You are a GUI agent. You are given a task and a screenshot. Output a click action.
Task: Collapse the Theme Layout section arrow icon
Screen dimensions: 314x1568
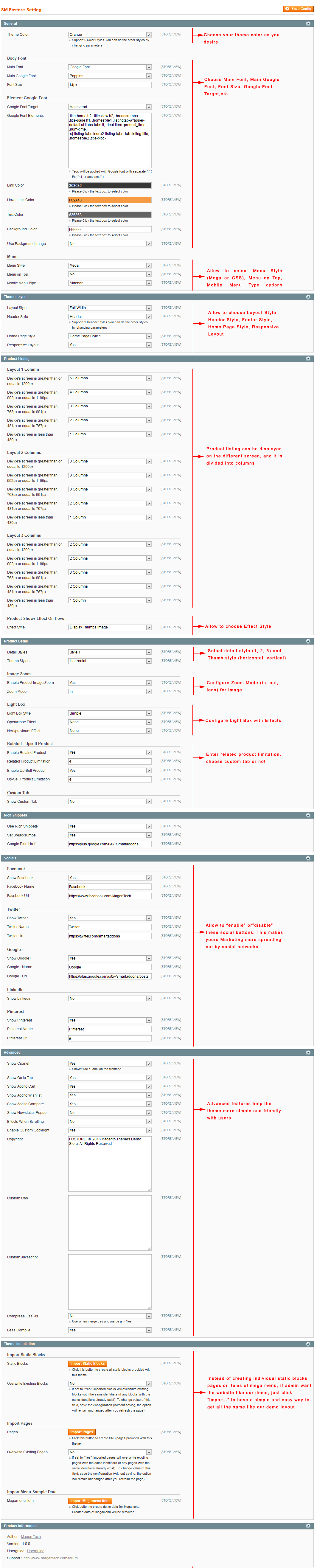[x=308, y=297]
